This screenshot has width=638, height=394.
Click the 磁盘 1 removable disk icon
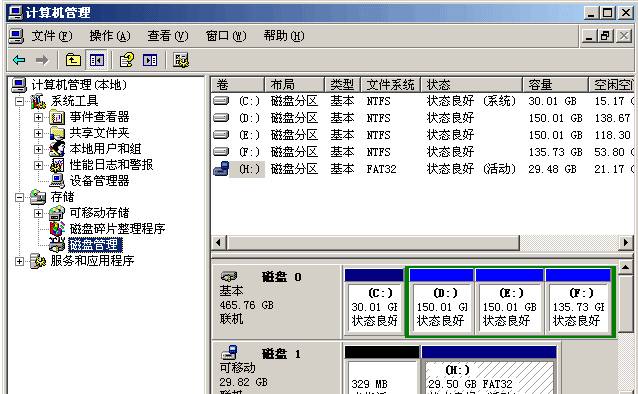(x=229, y=352)
